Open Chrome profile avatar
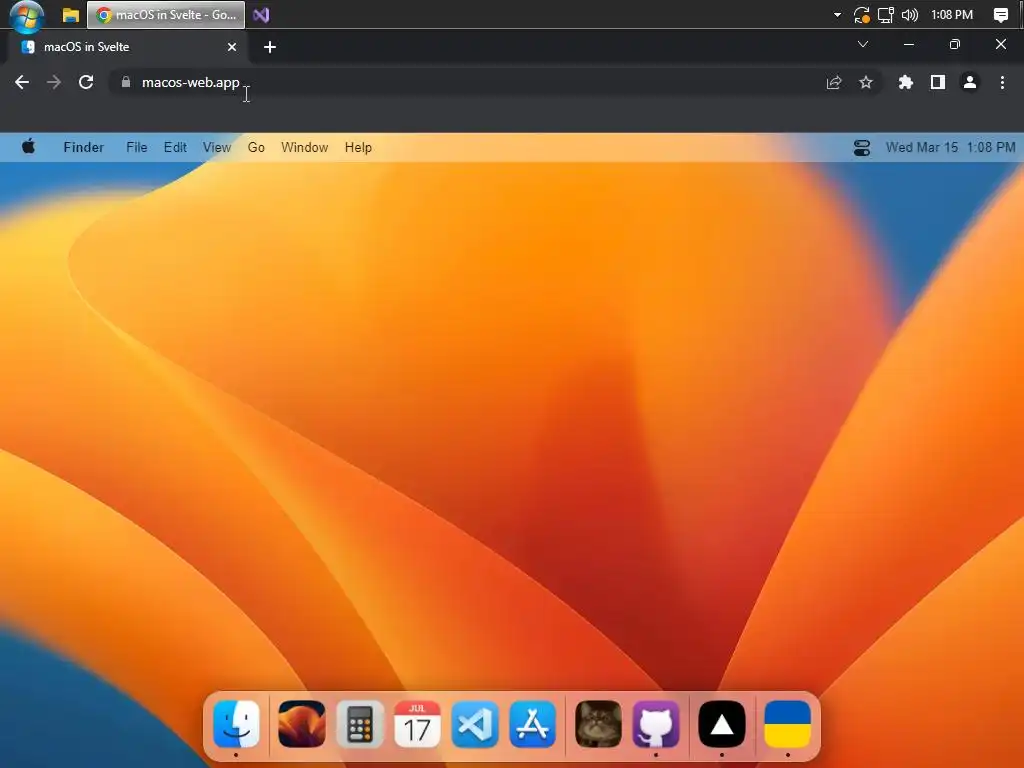 click(x=970, y=82)
